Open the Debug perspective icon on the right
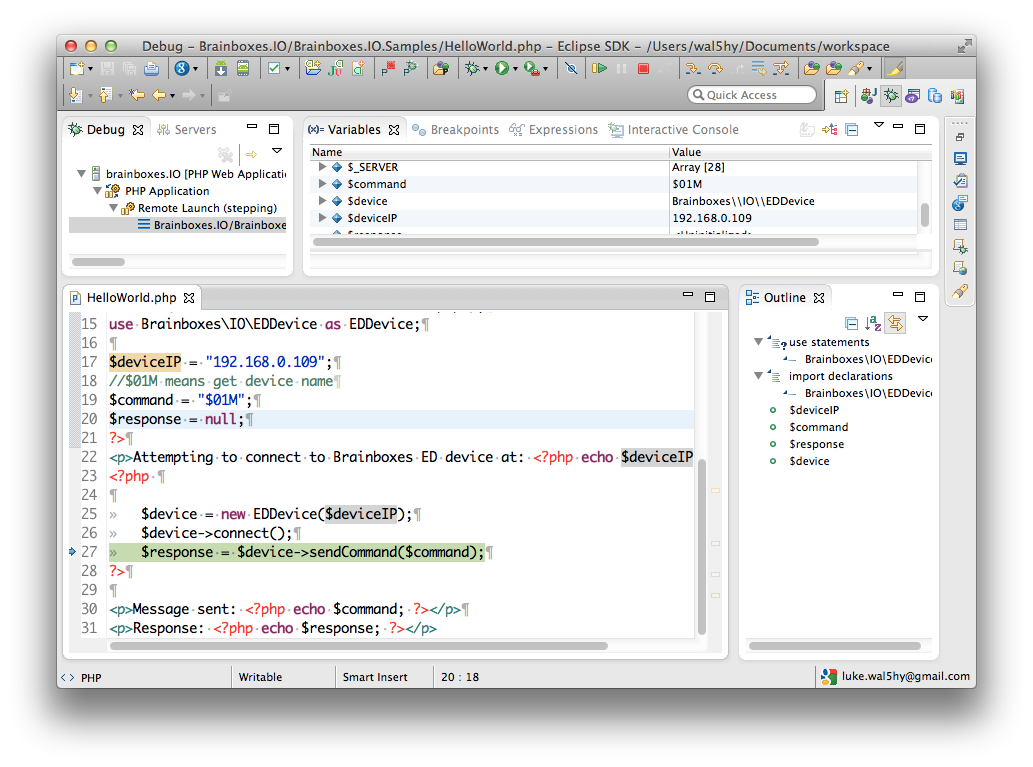The width and height of the screenshot is (1033, 767). click(892, 96)
